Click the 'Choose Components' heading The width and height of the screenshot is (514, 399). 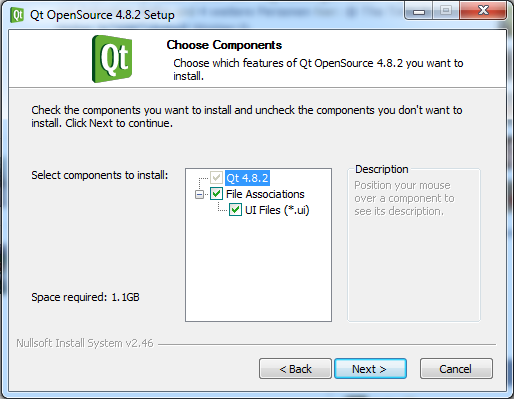click(x=224, y=45)
